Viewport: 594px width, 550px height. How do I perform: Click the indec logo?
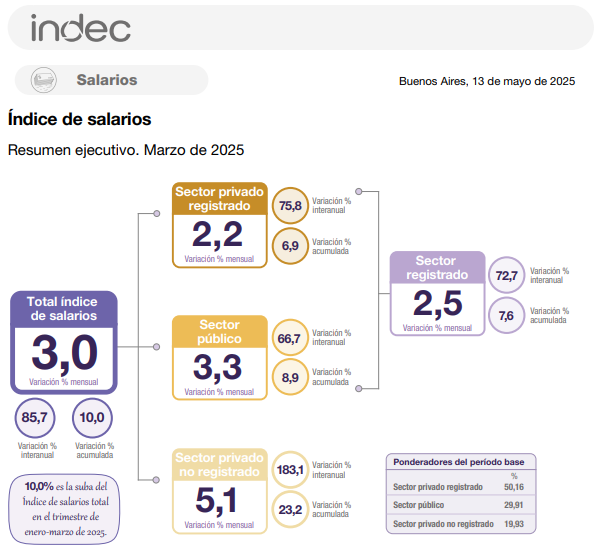pyautogui.click(x=81, y=28)
